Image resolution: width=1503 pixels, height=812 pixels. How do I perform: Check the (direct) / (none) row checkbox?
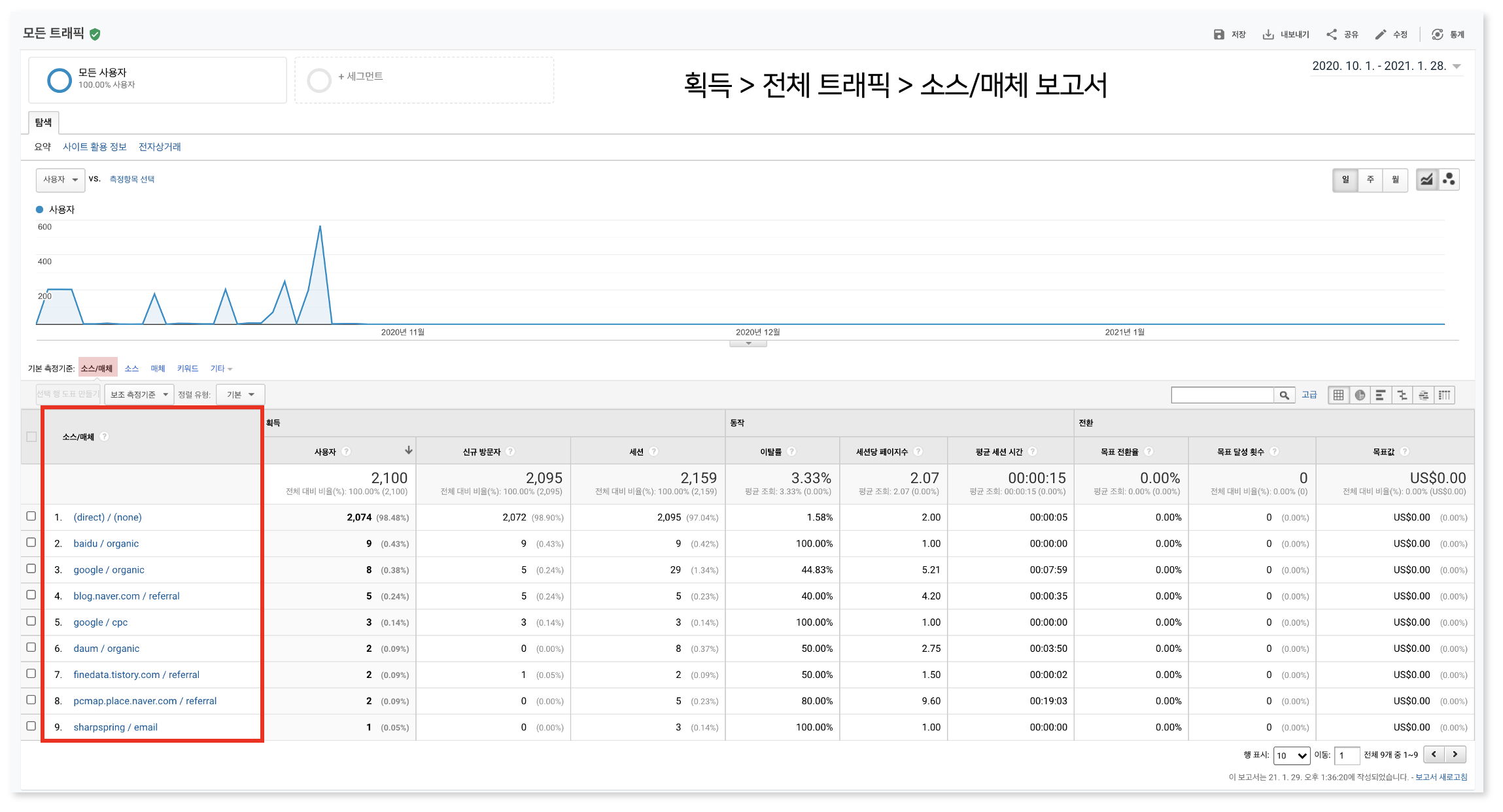click(x=31, y=516)
